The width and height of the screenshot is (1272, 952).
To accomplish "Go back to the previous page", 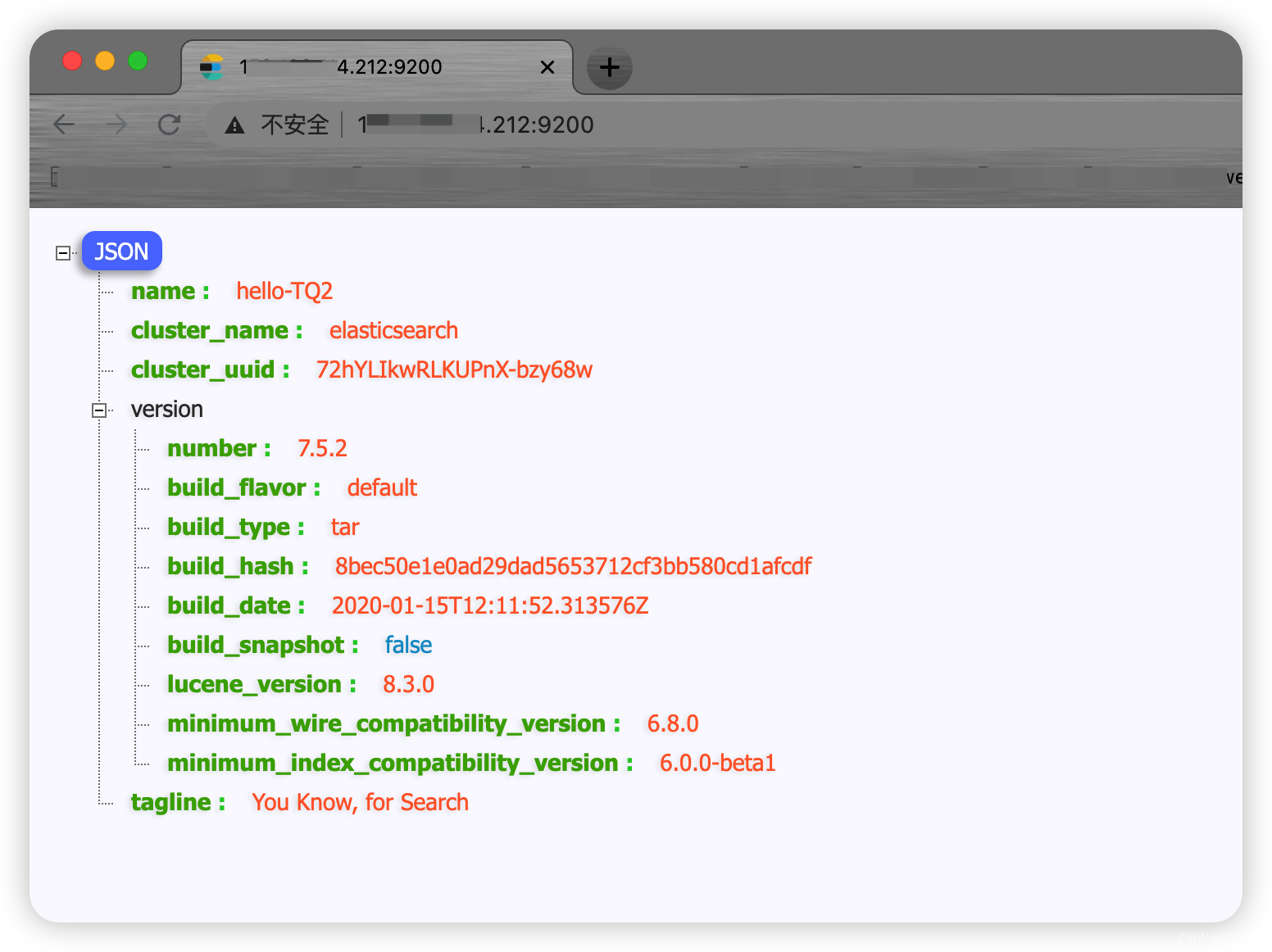I will click(x=64, y=125).
